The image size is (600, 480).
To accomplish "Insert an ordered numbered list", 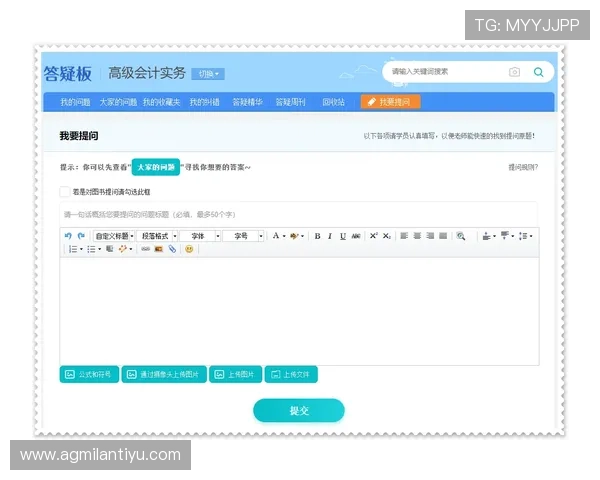I will coord(73,249).
